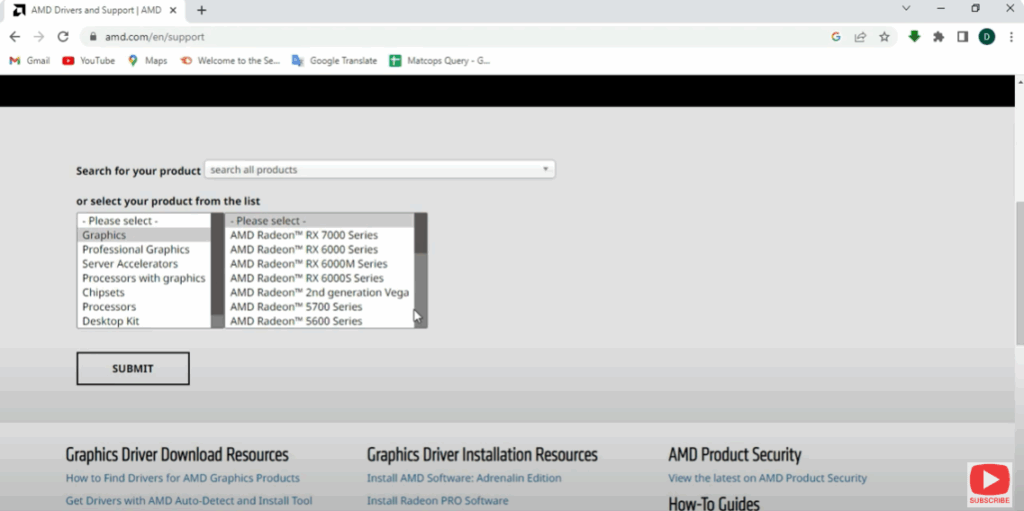This screenshot has height=511, width=1024.
Task: Select Server Accelerators category
Action: tap(144, 264)
